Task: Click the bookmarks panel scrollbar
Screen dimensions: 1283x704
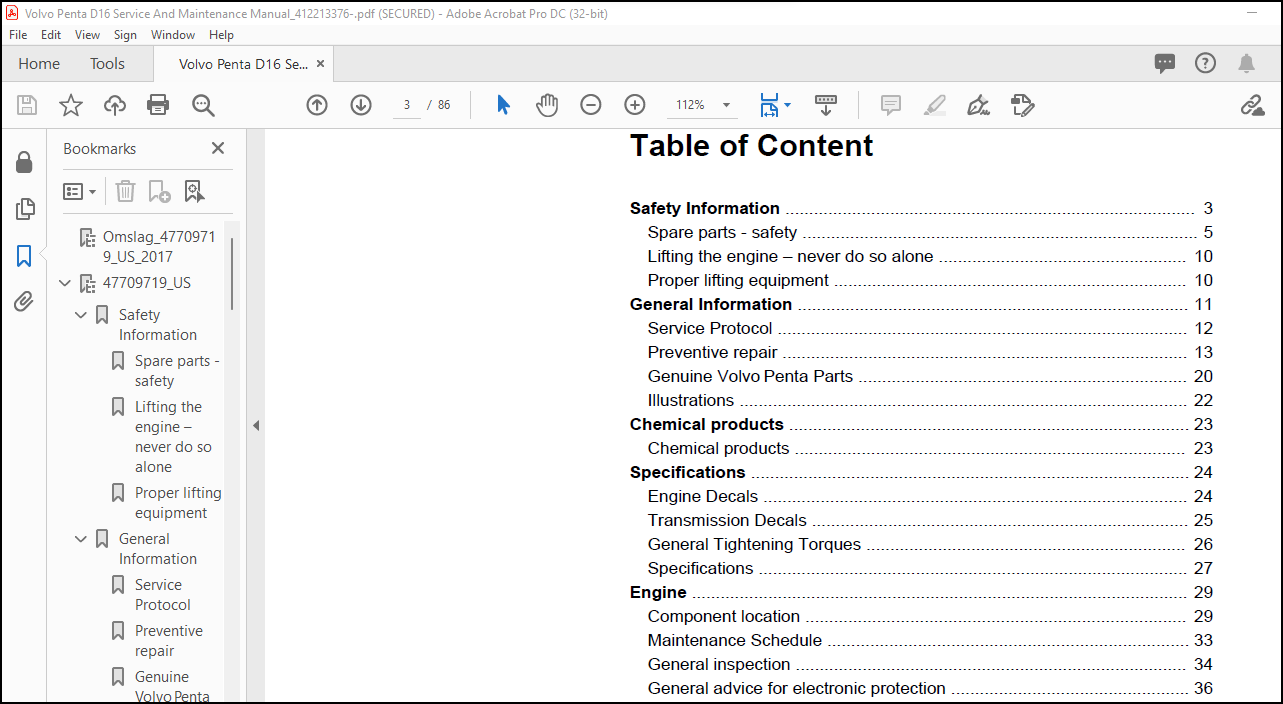Action: coord(232,273)
